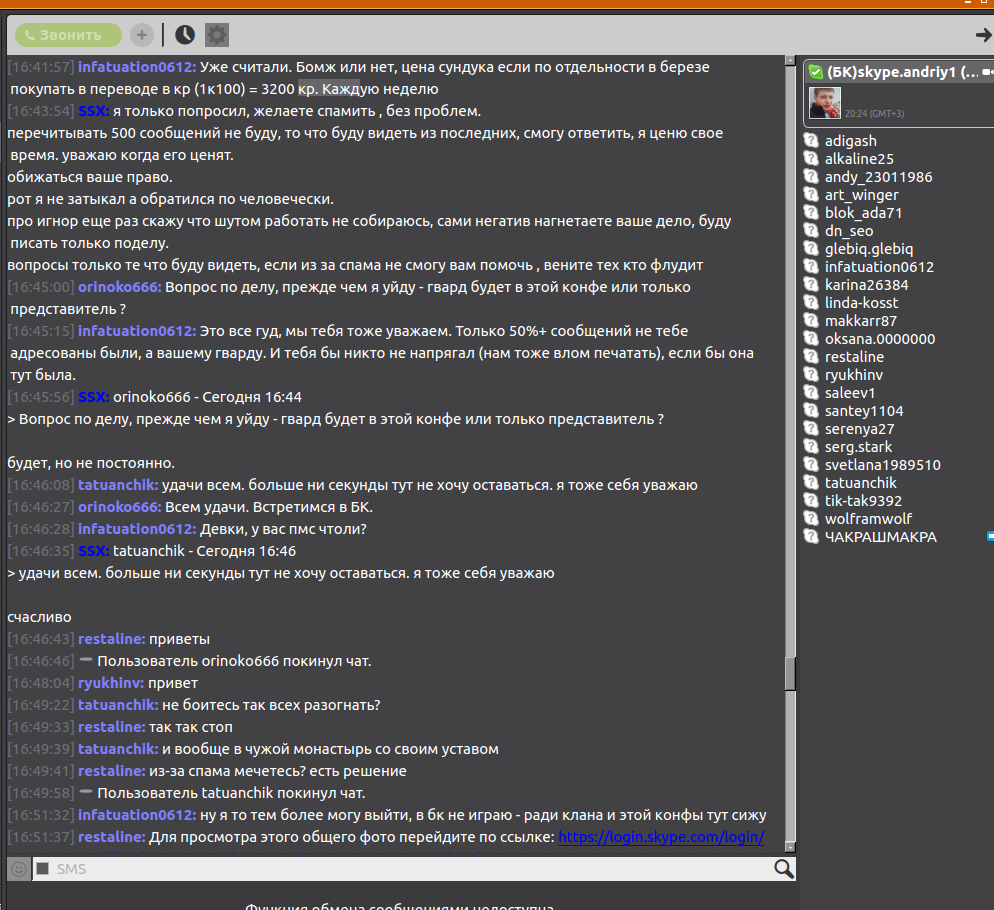Click sender infatuation0612 at 16:51:32
The height and width of the screenshot is (910, 994).
(x=137, y=815)
